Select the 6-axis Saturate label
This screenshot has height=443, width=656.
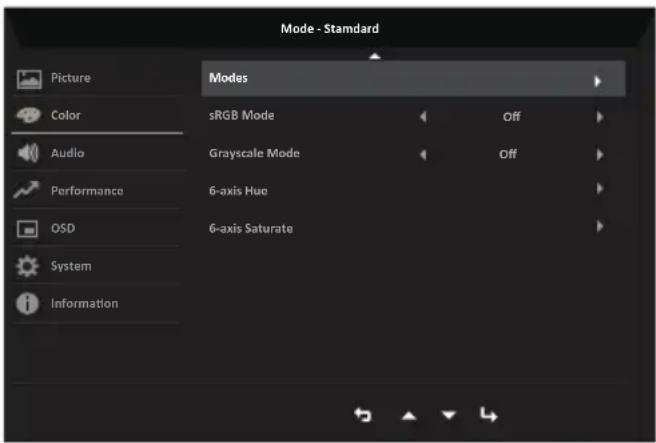pos(251,228)
